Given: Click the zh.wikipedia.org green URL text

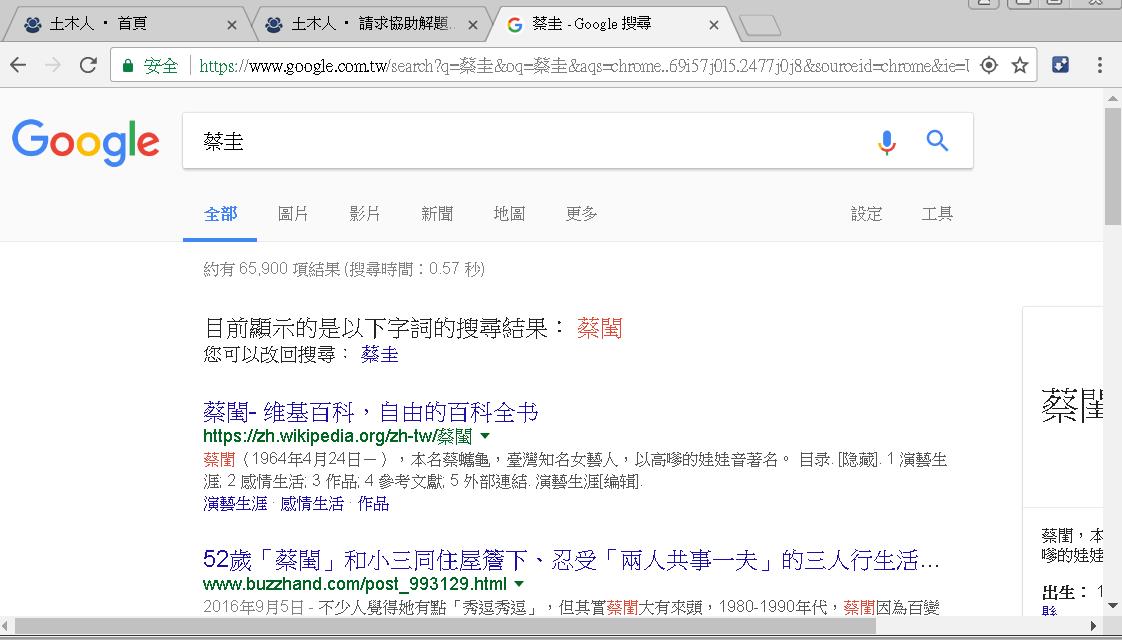Looking at the screenshot, I should tap(338, 436).
